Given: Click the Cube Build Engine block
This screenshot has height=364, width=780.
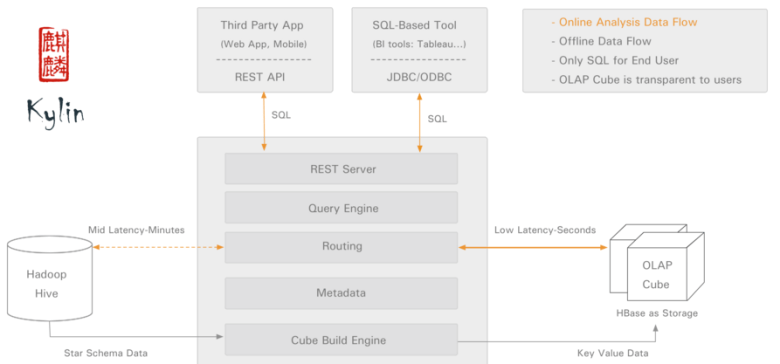Looking at the screenshot, I should click(341, 340).
